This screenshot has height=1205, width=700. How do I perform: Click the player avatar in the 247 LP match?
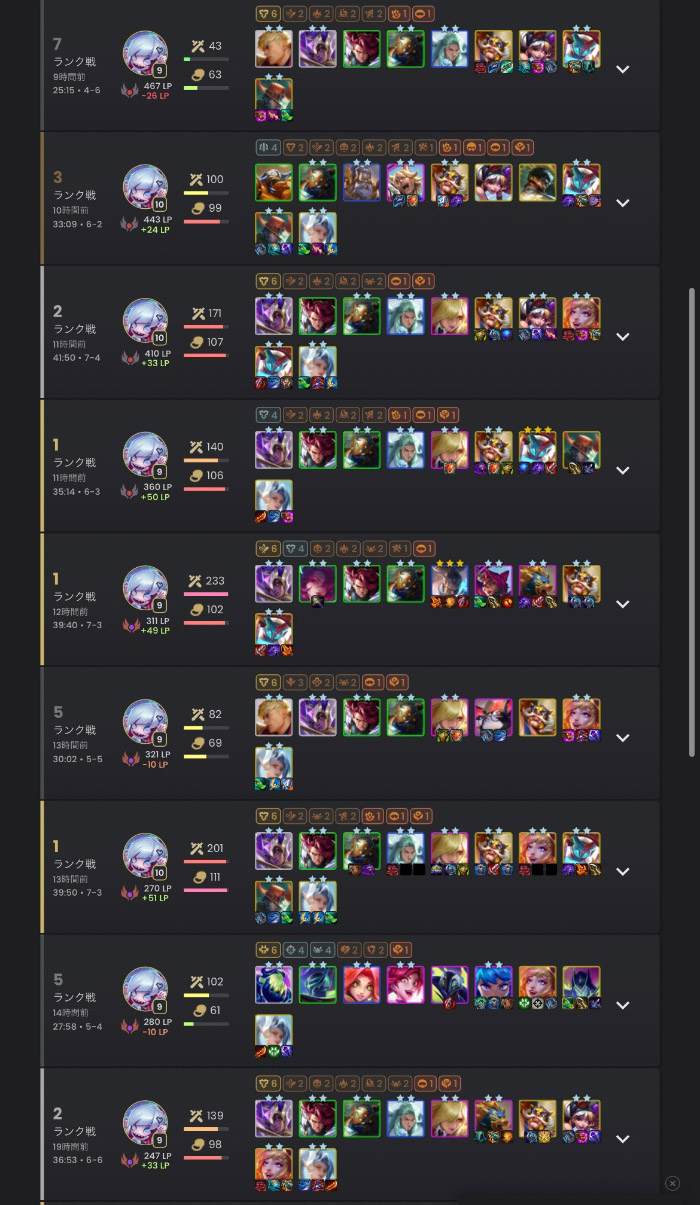point(145,1123)
